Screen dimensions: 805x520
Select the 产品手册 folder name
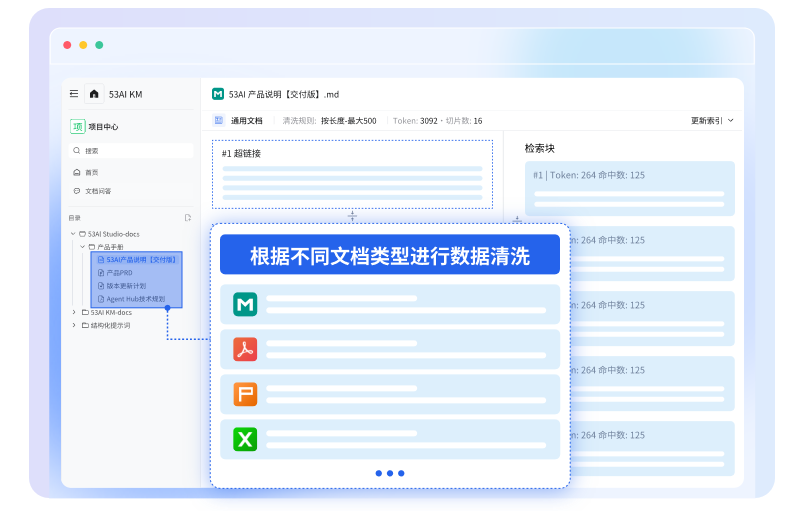click(110, 247)
